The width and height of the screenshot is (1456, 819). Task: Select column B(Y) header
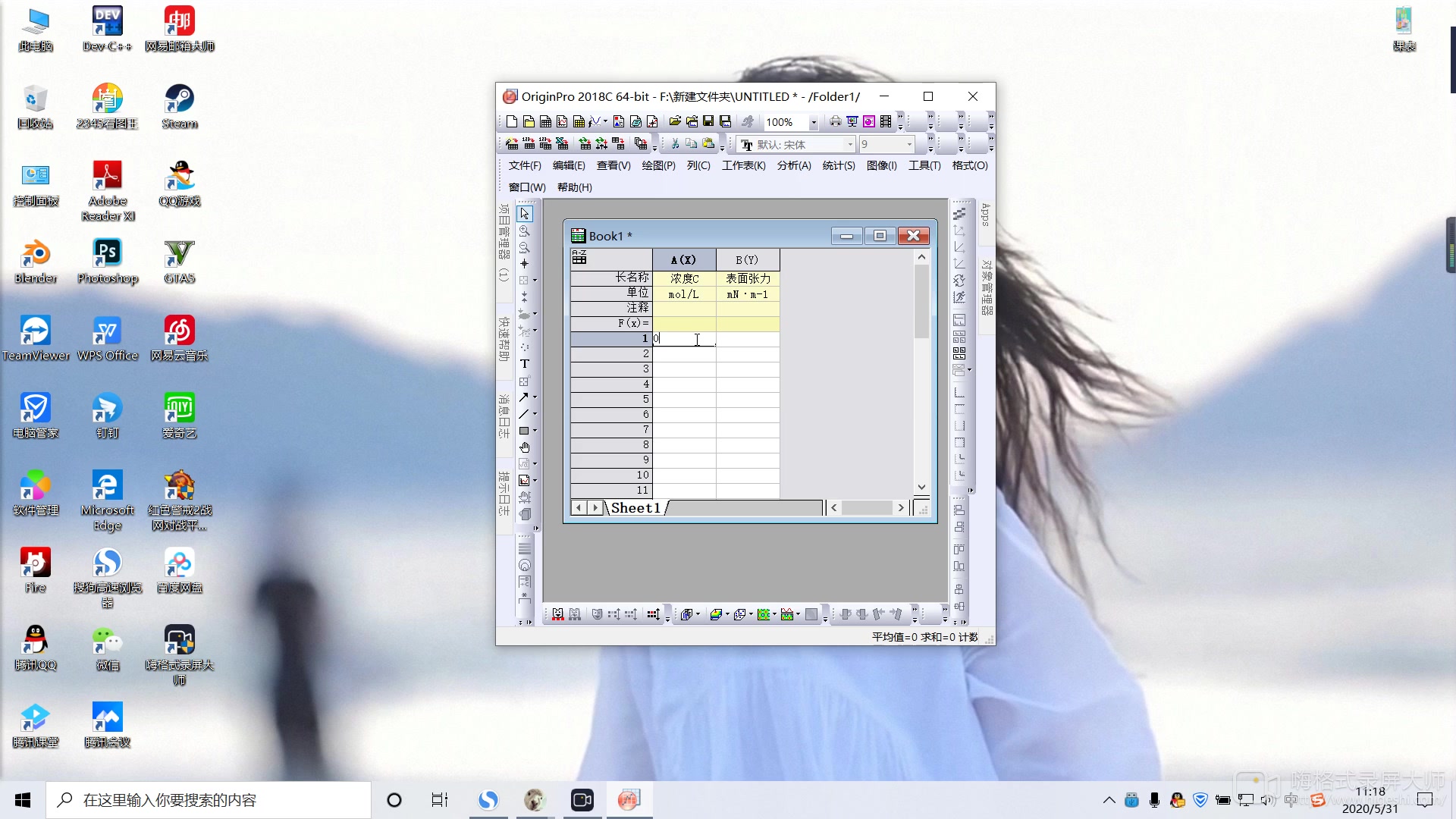[x=747, y=260]
